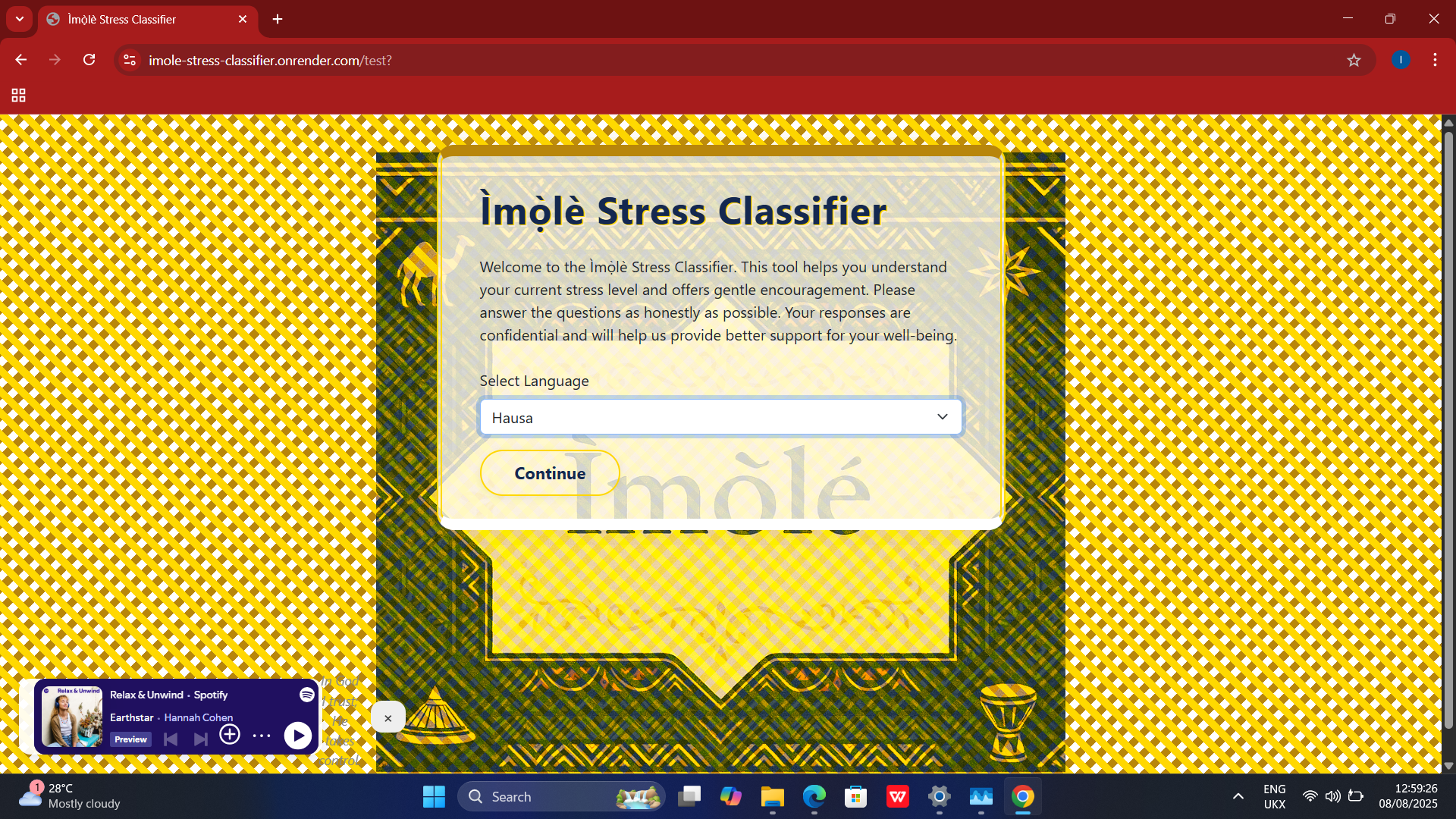Open site information icon in address bar
The image size is (1456, 819).
(x=130, y=60)
